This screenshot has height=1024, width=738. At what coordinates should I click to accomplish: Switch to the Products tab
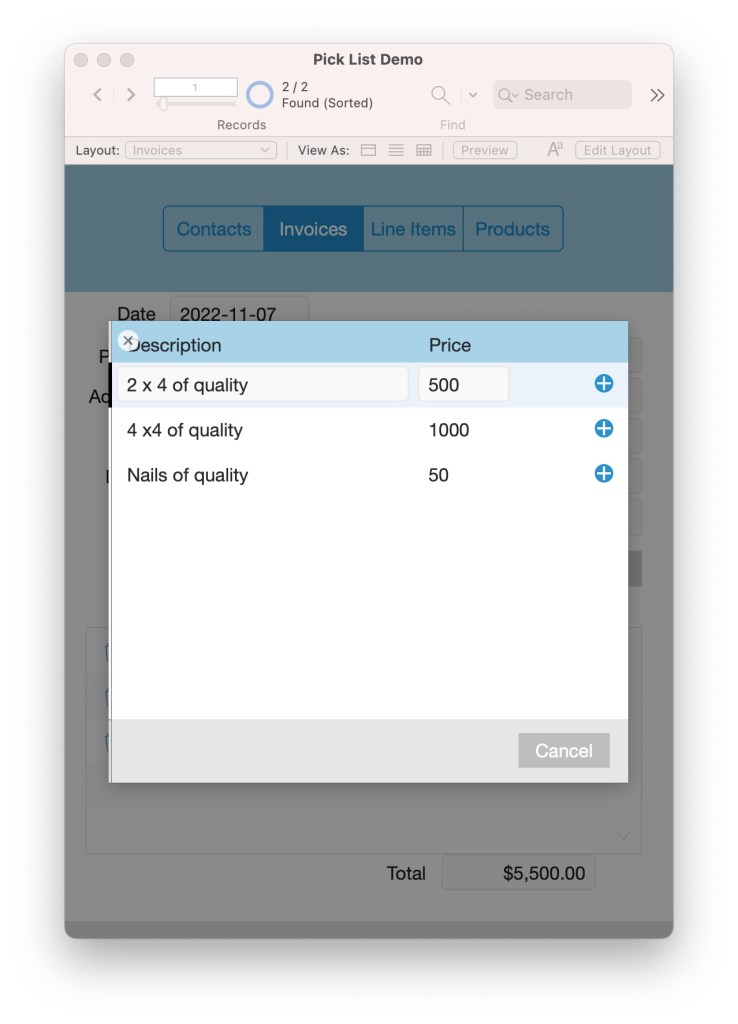point(512,229)
